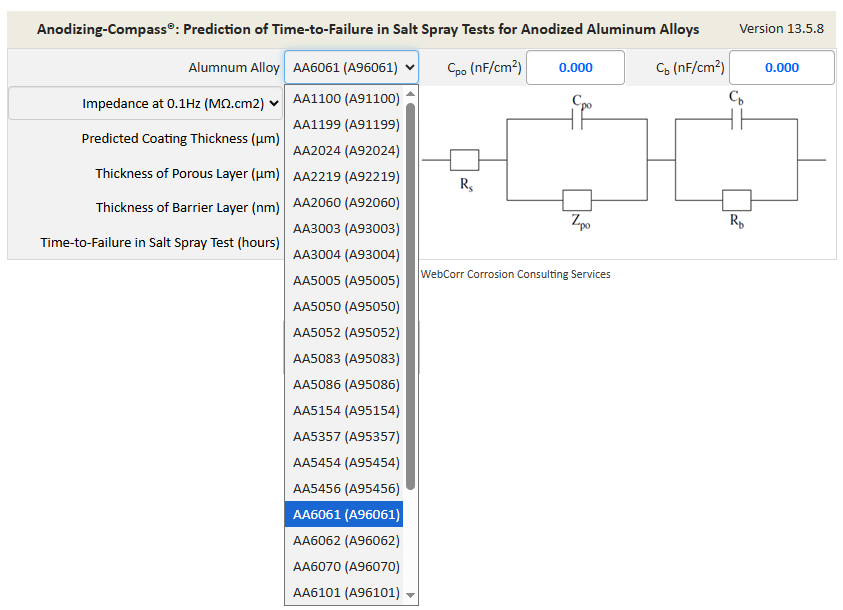Screen dimensions: 843x610
Task: Click the alloy list scrollbar thumb
Action: tap(410, 295)
